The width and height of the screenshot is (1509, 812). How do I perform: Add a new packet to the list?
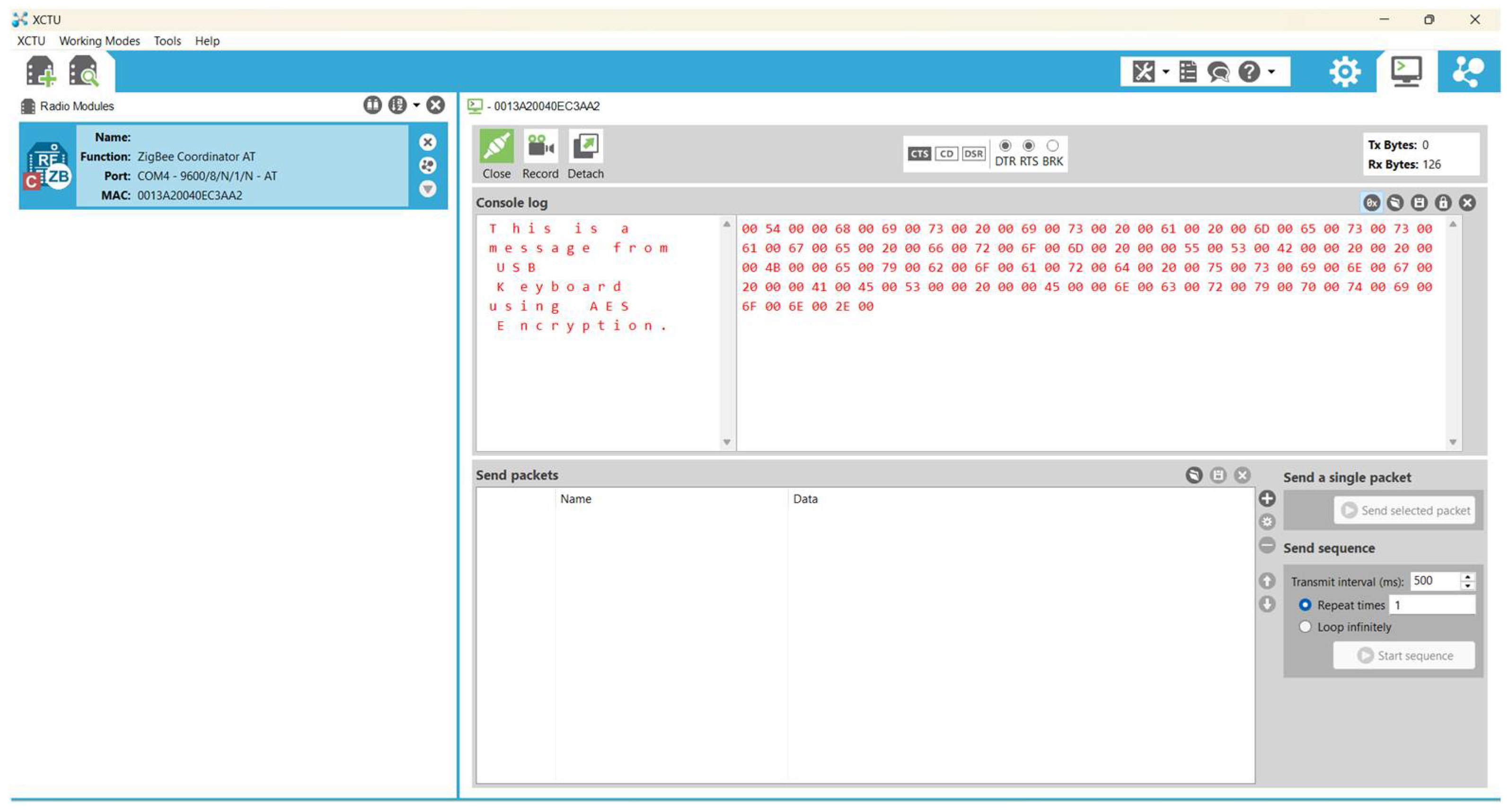pos(1266,499)
